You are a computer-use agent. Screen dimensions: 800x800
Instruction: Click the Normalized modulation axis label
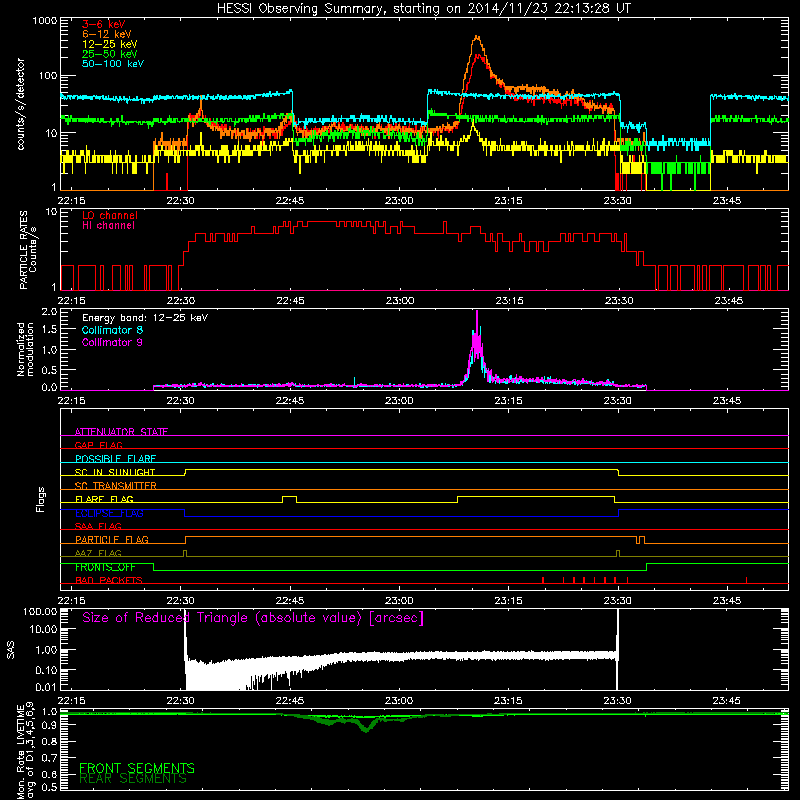26,349
